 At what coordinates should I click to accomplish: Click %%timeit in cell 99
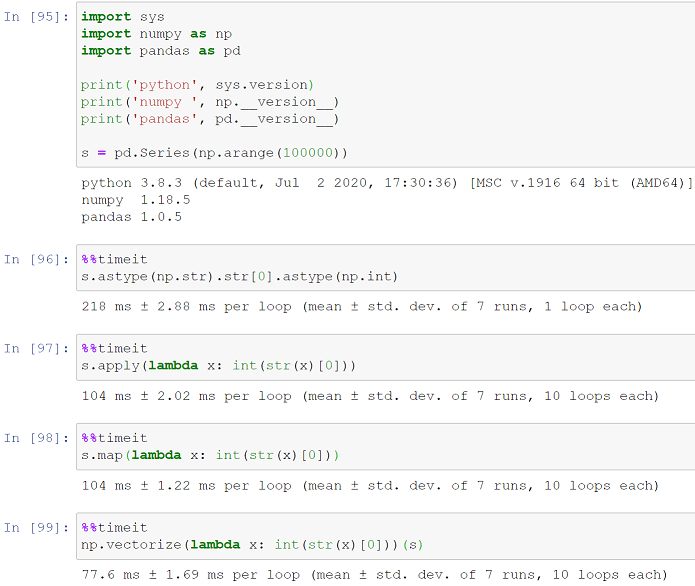(114, 528)
